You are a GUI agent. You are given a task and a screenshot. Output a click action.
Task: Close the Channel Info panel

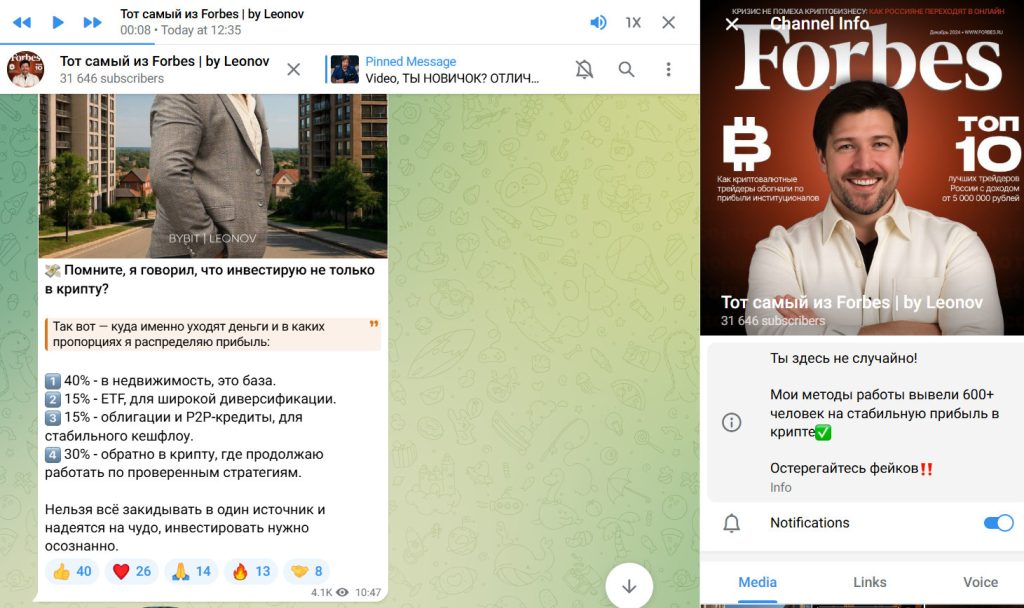tap(732, 24)
